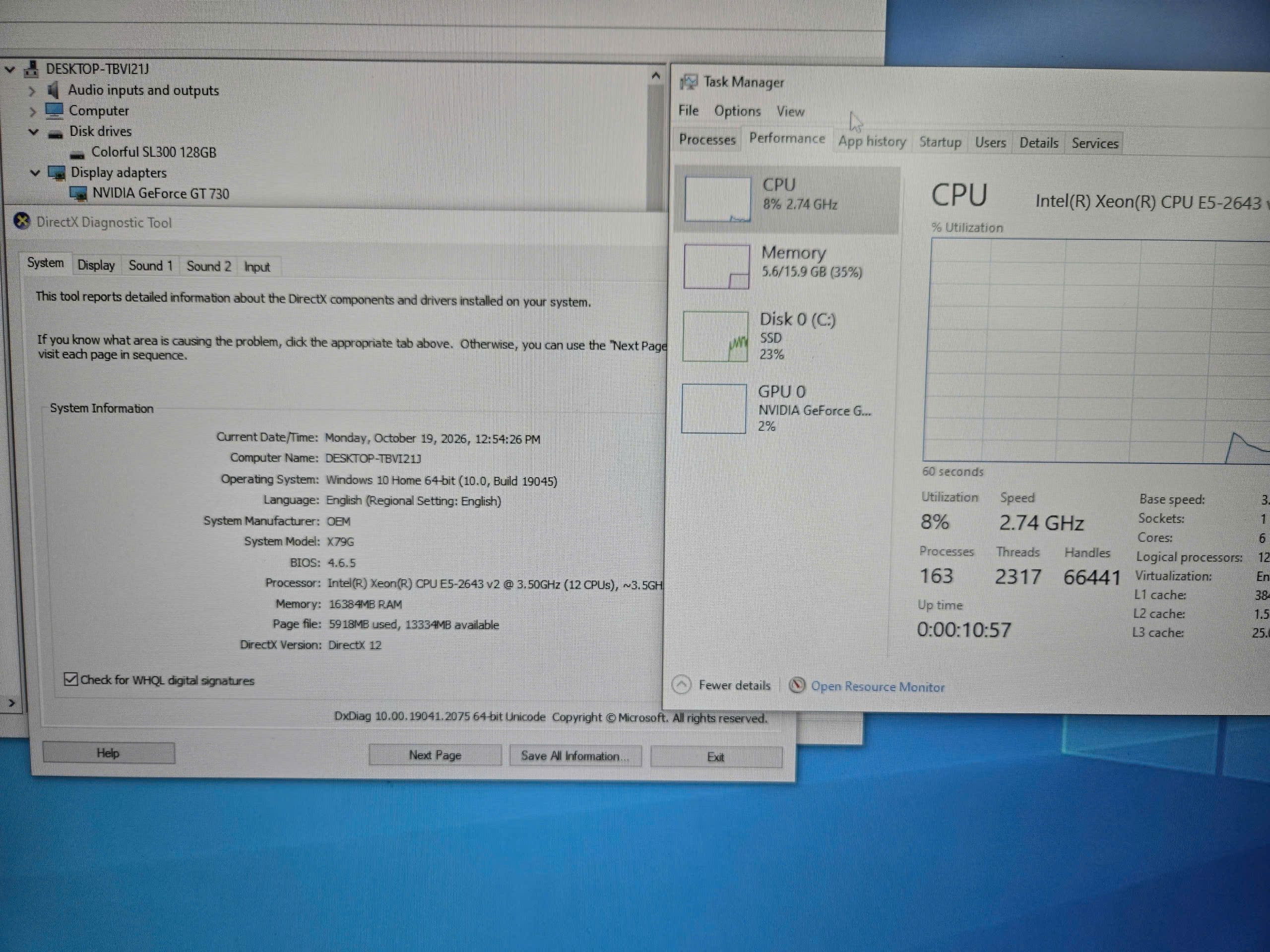Select the Memory usage thumbnail graph

coord(716,266)
